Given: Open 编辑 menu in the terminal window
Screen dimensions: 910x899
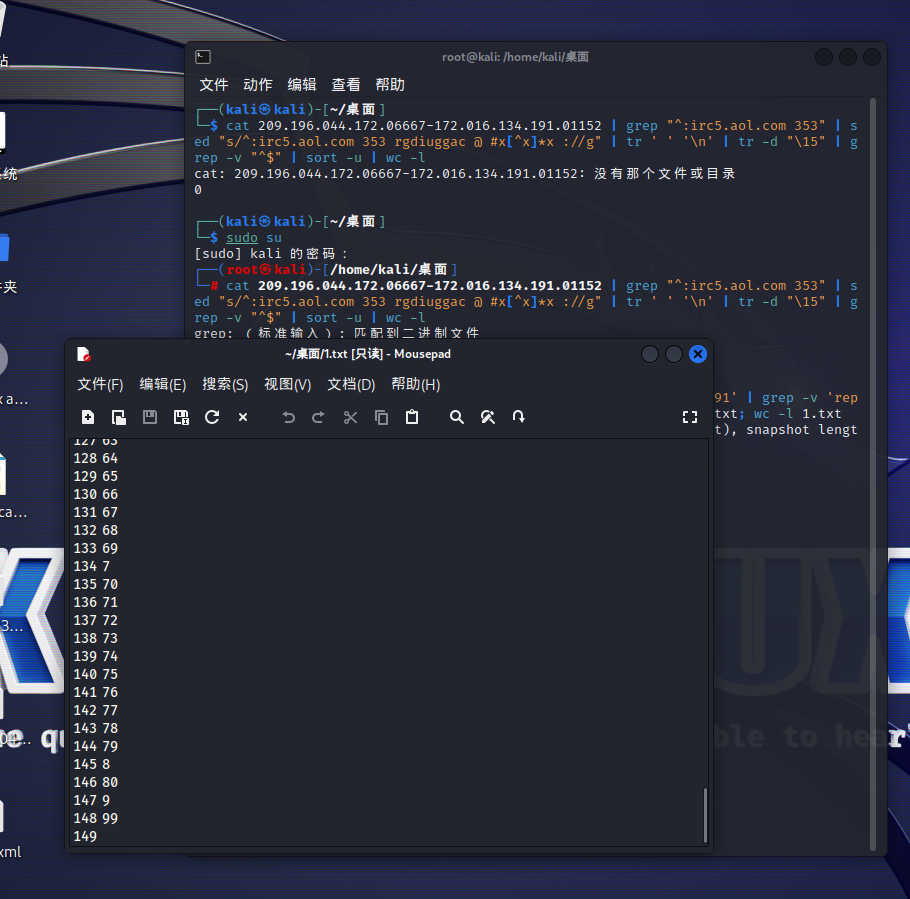Looking at the screenshot, I should 302,85.
